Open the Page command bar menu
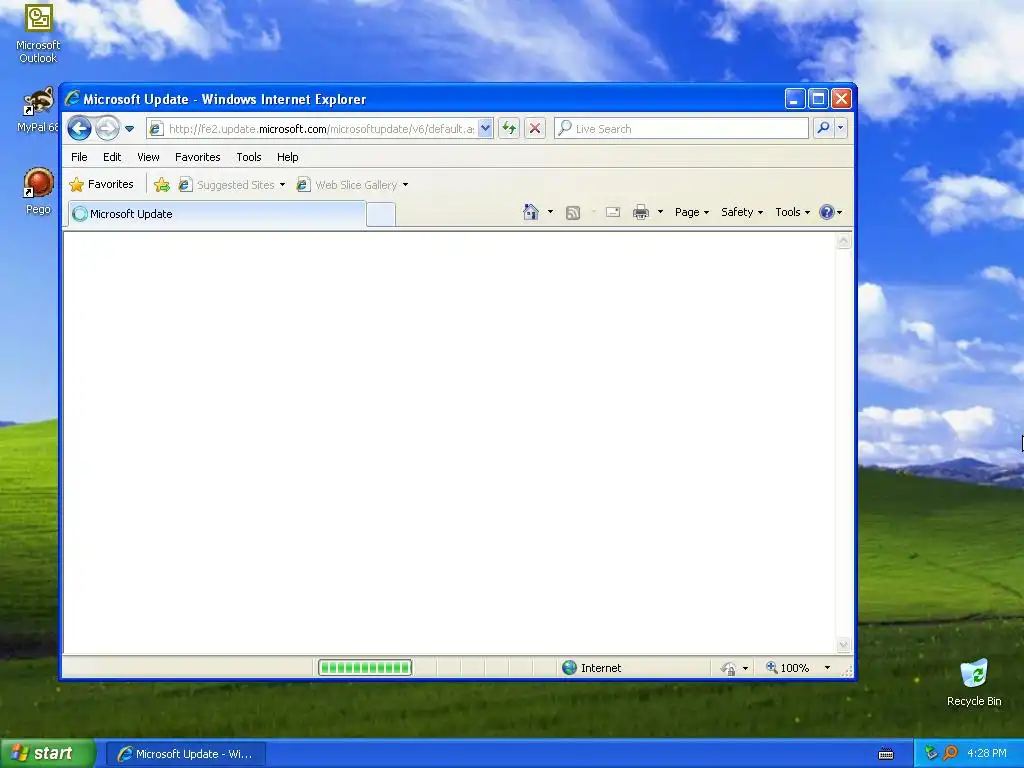The width and height of the screenshot is (1024, 768). [692, 212]
